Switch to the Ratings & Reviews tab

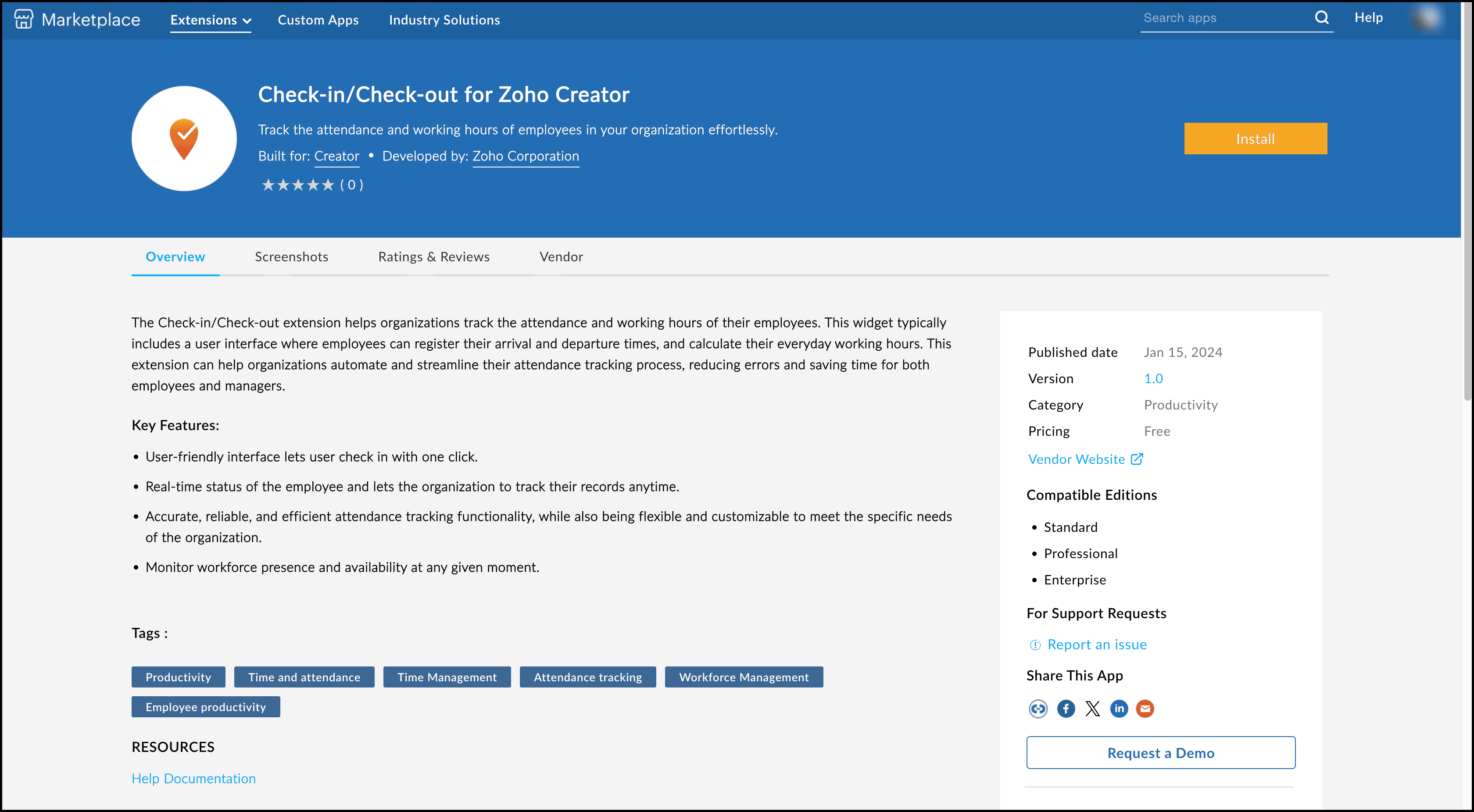[x=434, y=257]
